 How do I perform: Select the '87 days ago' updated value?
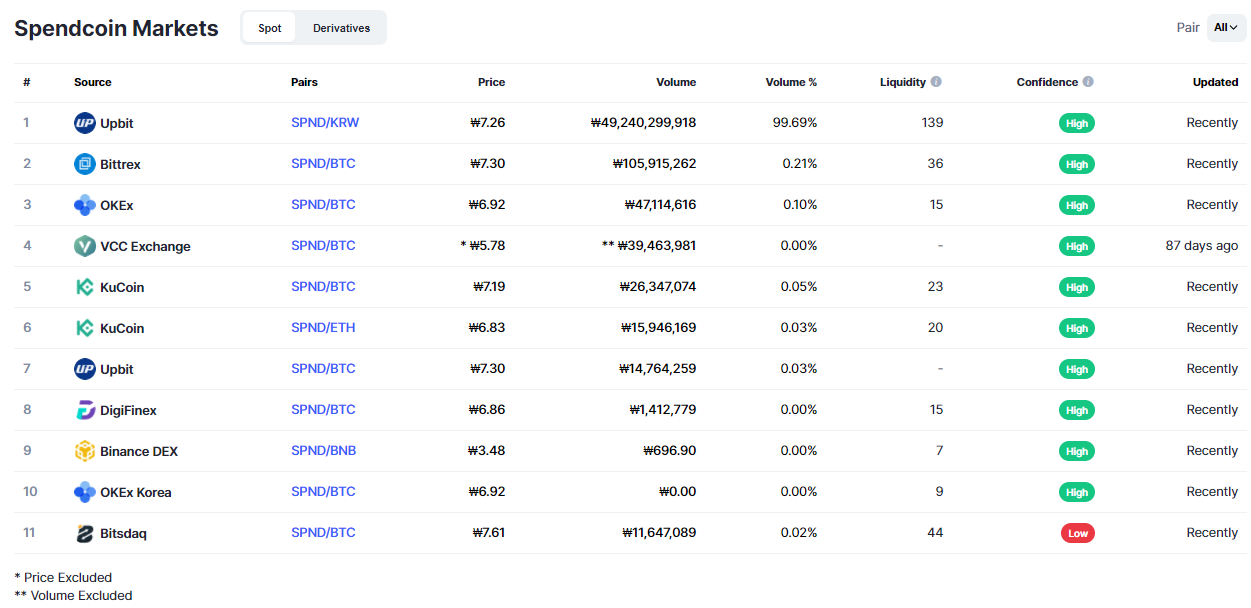[x=1202, y=246]
